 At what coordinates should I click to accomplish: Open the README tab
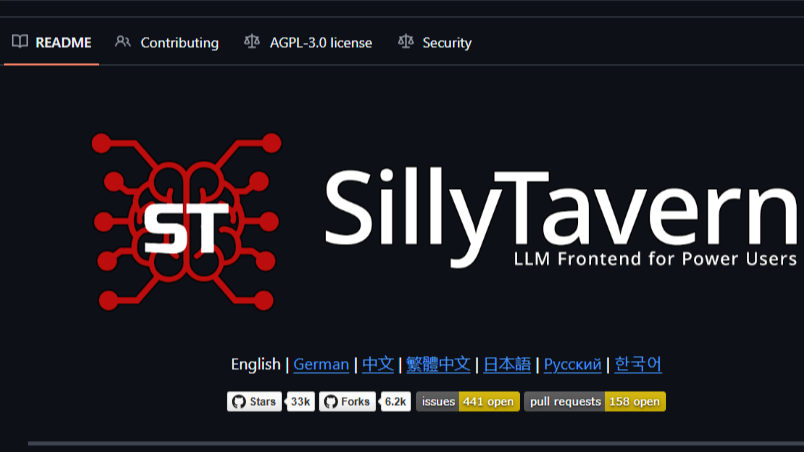click(x=51, y=43)
